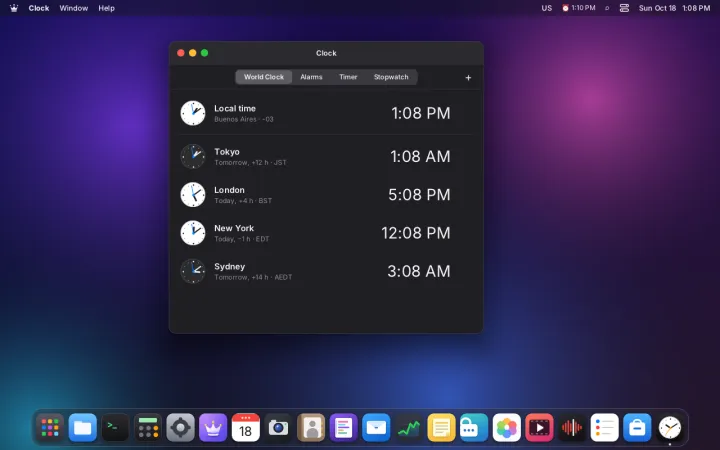Viewport: 720px width, 450px height.
Task: Click the London analog clock face
Action: (x=193, y=194)
